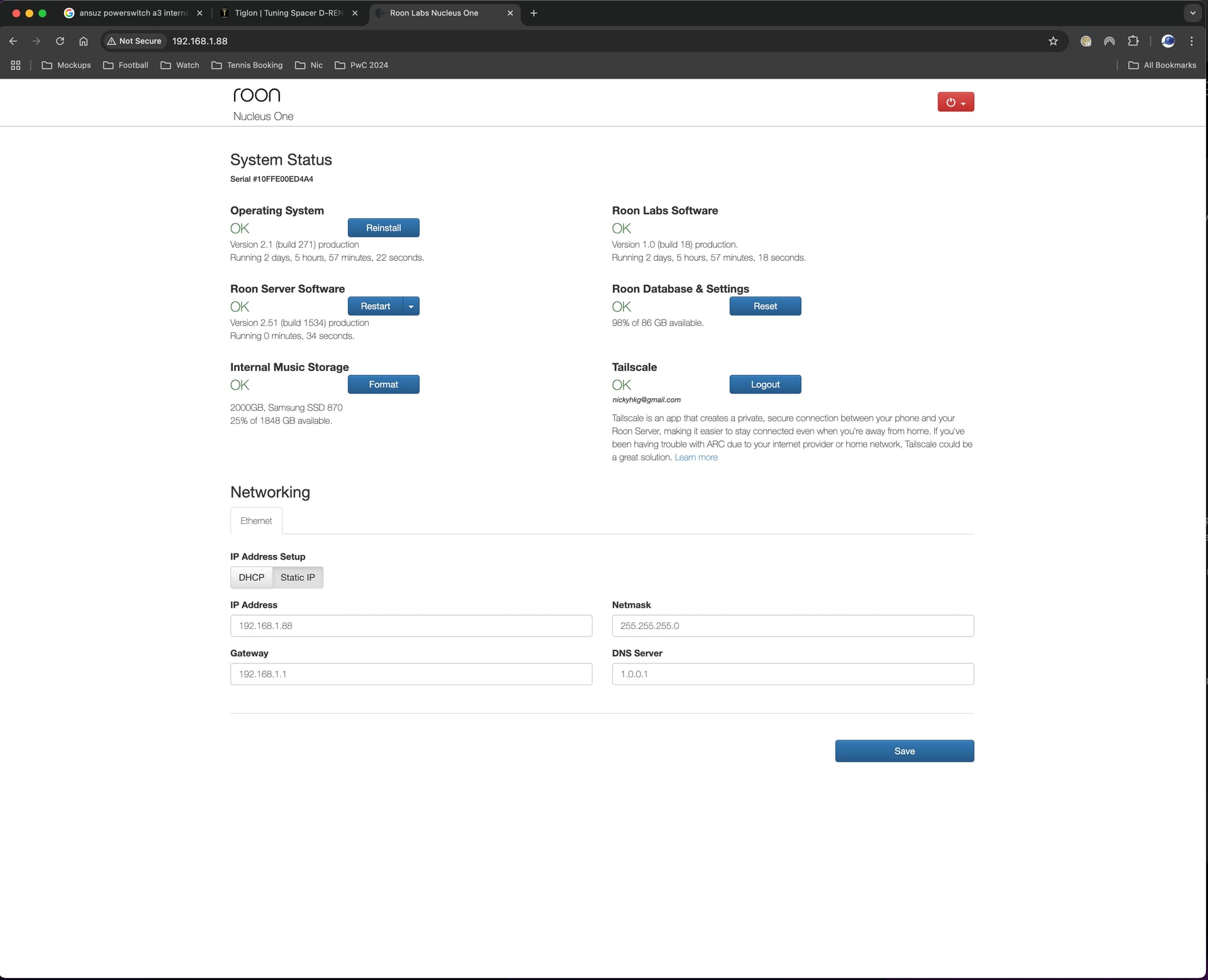1208x980 pixels.
Task: Click 'Version 2.51 (build 1534) production' text
Action: tap(299, 323)
